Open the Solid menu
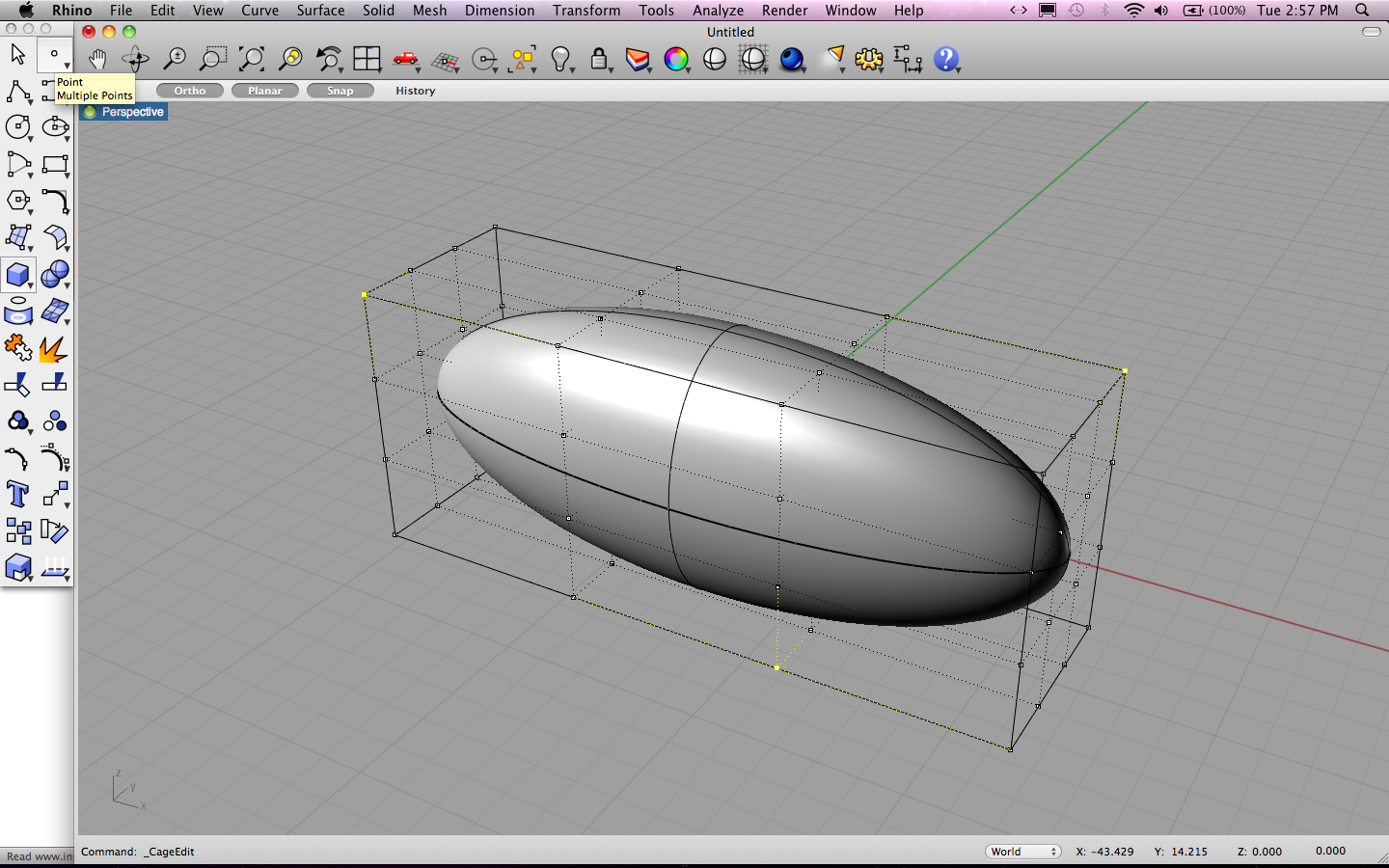Screen dimensions: 1389x868 pyautogui.click(x=378, y=10)
